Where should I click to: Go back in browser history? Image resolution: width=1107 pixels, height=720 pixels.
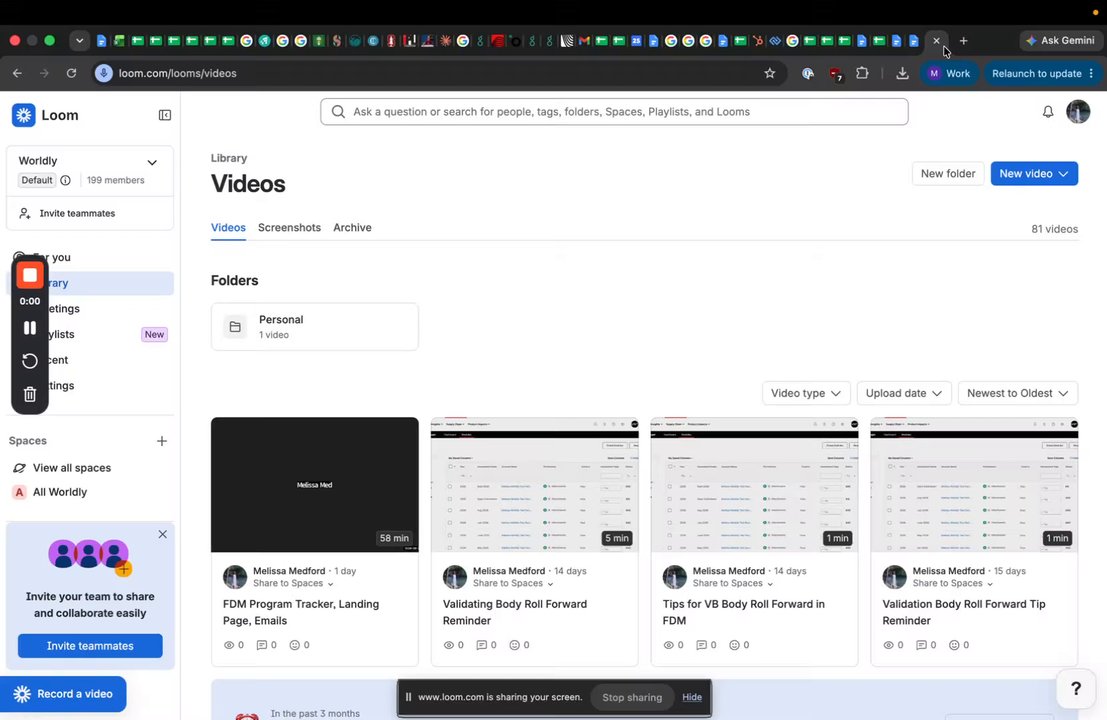18,73
